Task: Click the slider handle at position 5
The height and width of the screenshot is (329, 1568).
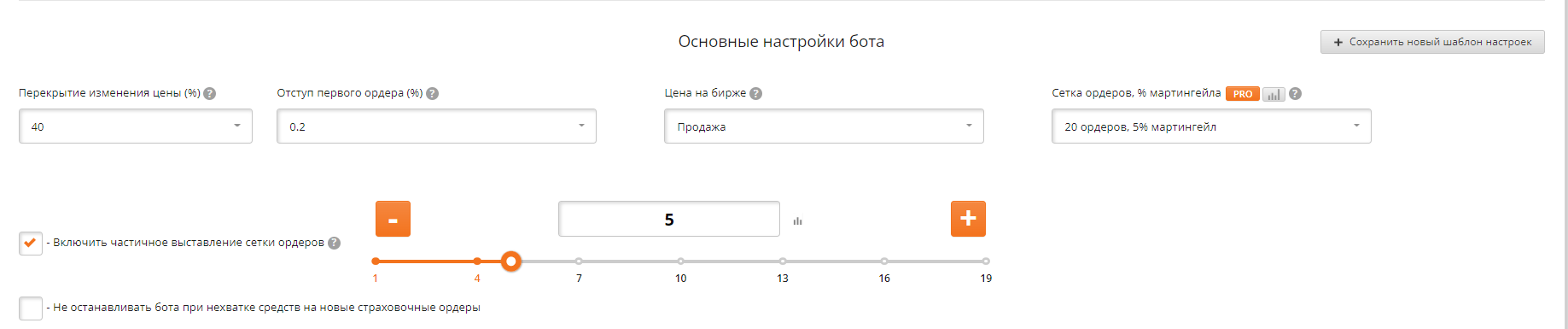Action: (511, 261)
